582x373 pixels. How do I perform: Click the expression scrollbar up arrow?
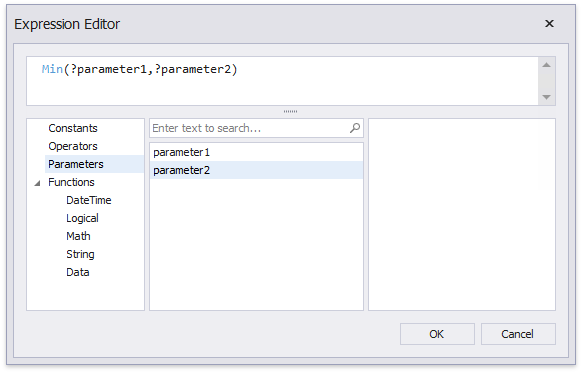546,65
